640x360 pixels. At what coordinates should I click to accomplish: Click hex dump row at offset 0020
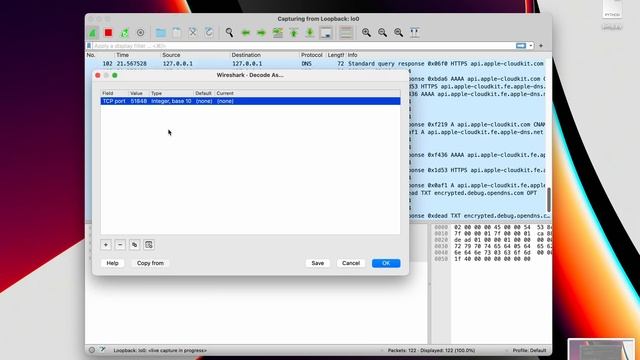[493, 240]
